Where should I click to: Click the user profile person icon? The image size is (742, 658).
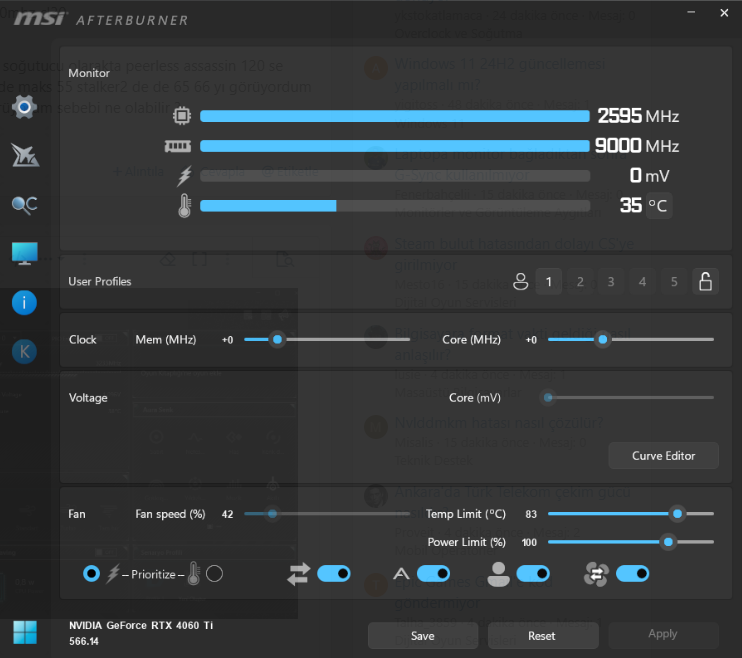pos(521,282)
